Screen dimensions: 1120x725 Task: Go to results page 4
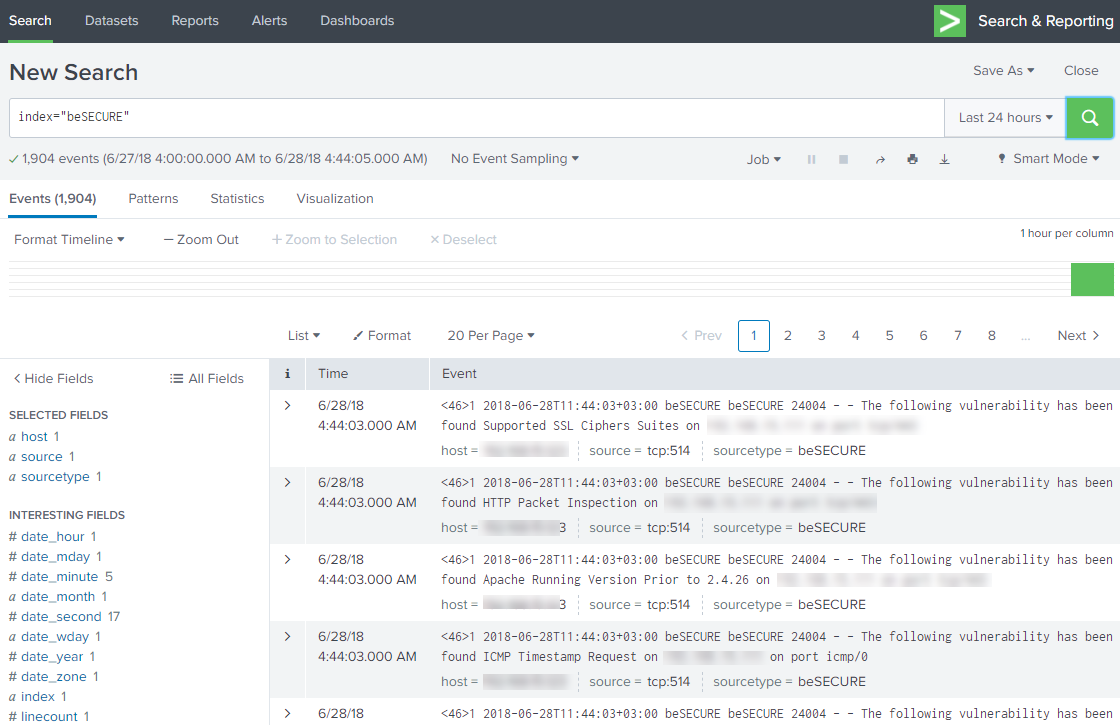point(856,336)
